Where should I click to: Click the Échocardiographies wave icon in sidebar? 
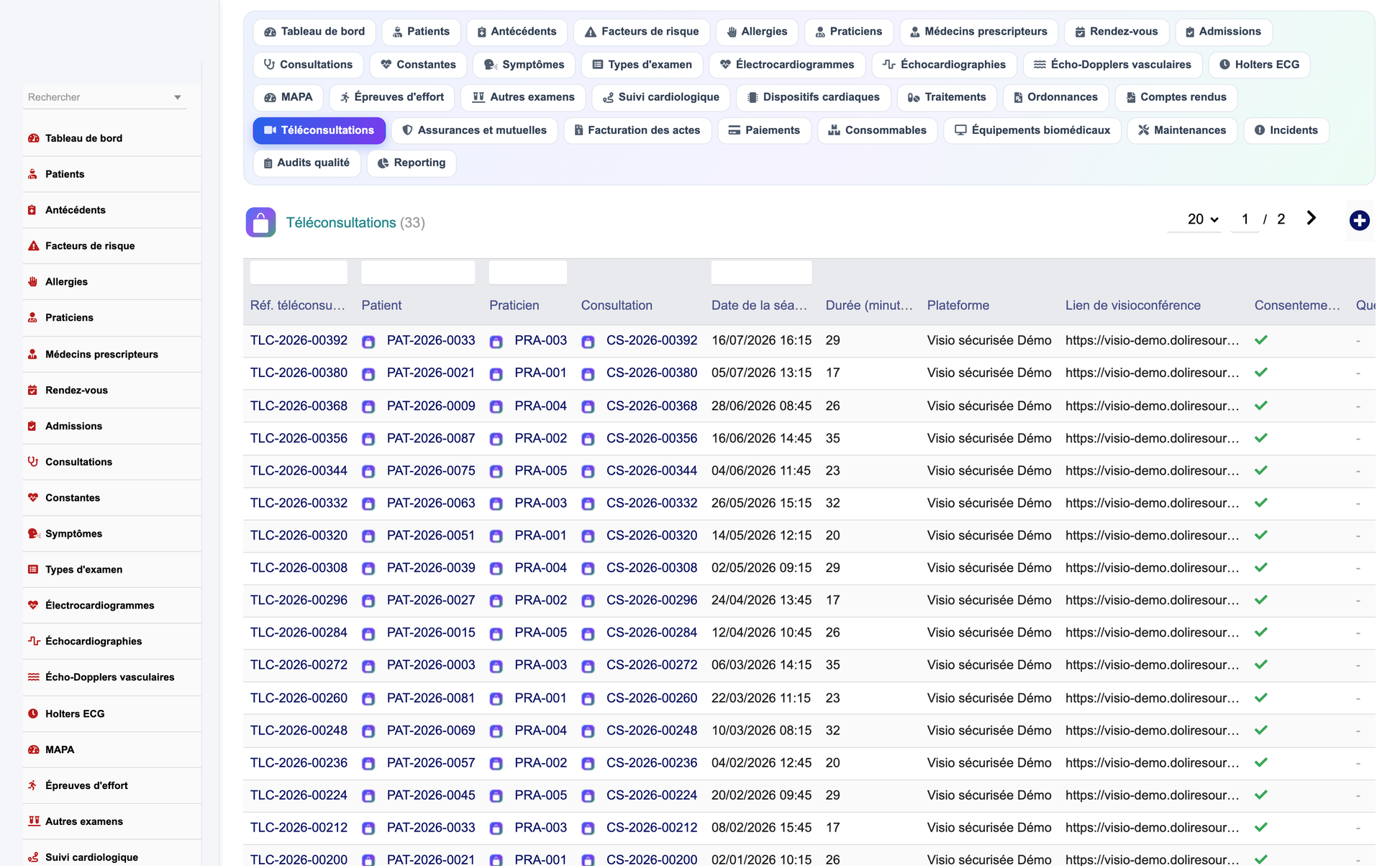coord(33,641)
